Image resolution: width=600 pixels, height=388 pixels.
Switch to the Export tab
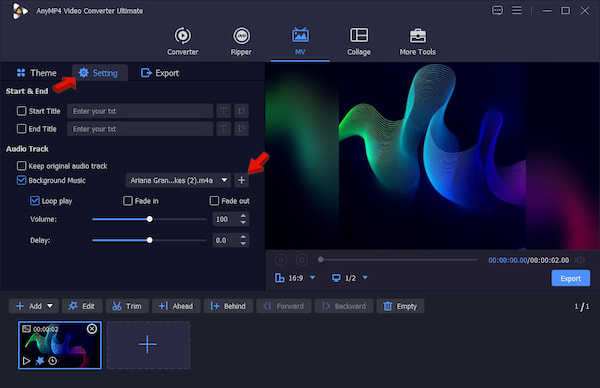[160, 73]
